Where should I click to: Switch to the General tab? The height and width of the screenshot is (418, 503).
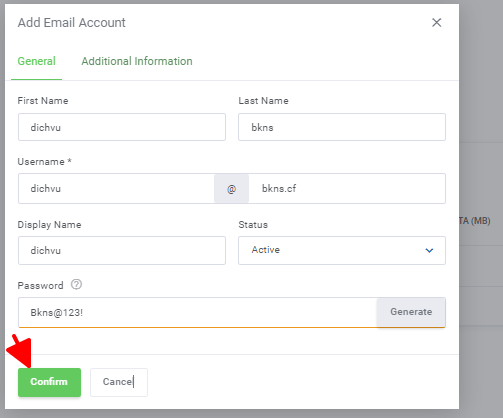36,61
